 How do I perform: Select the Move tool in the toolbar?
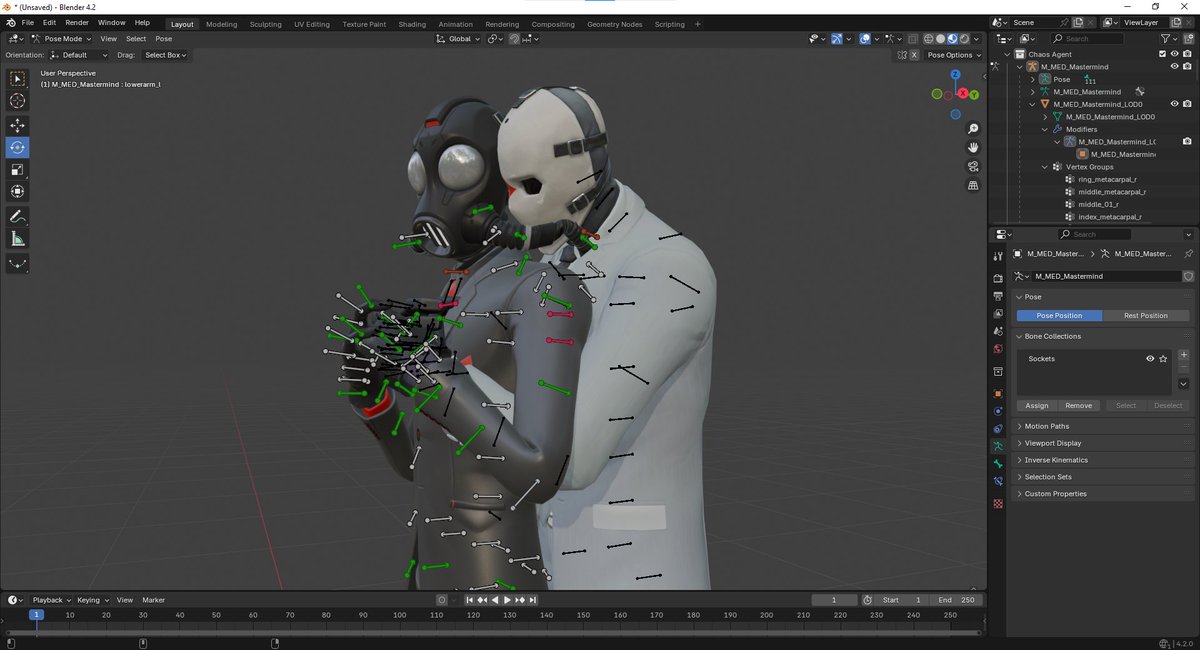[x=18, y=125]
